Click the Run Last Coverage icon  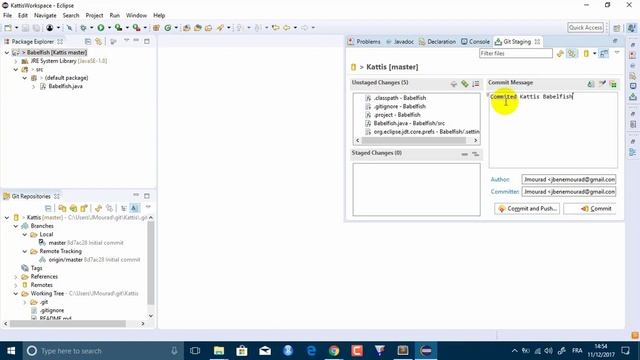[x=118, y=28]
